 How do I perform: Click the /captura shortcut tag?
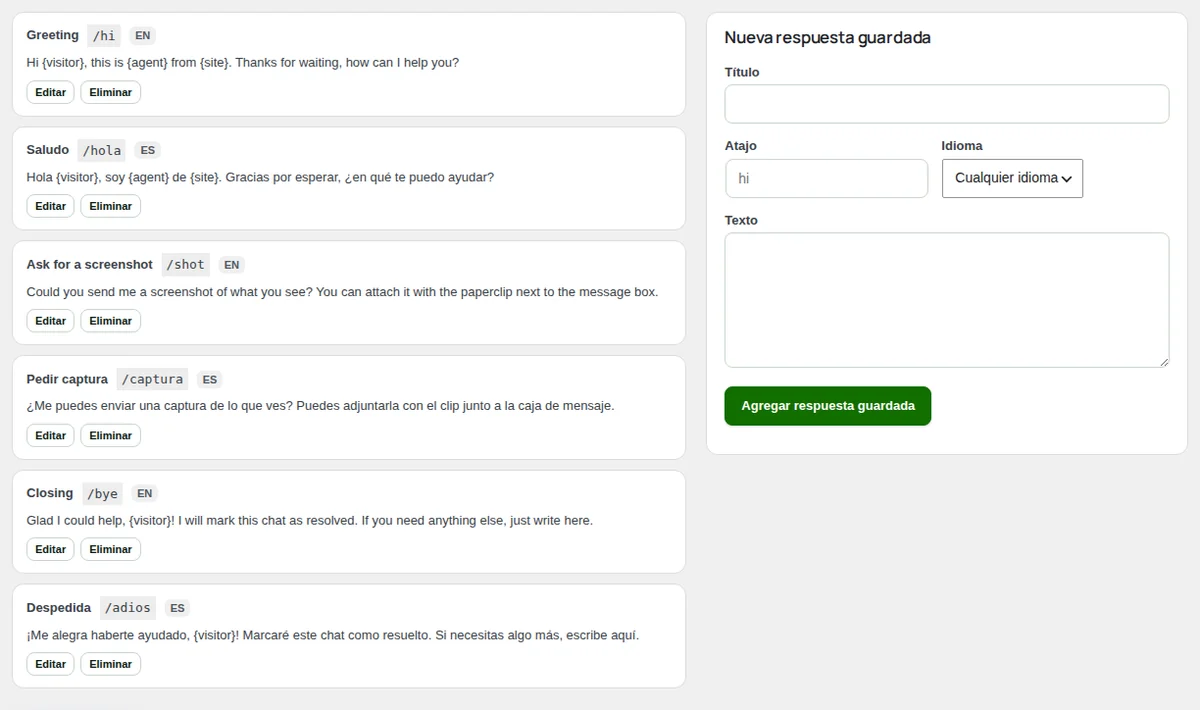coord(152,379)
